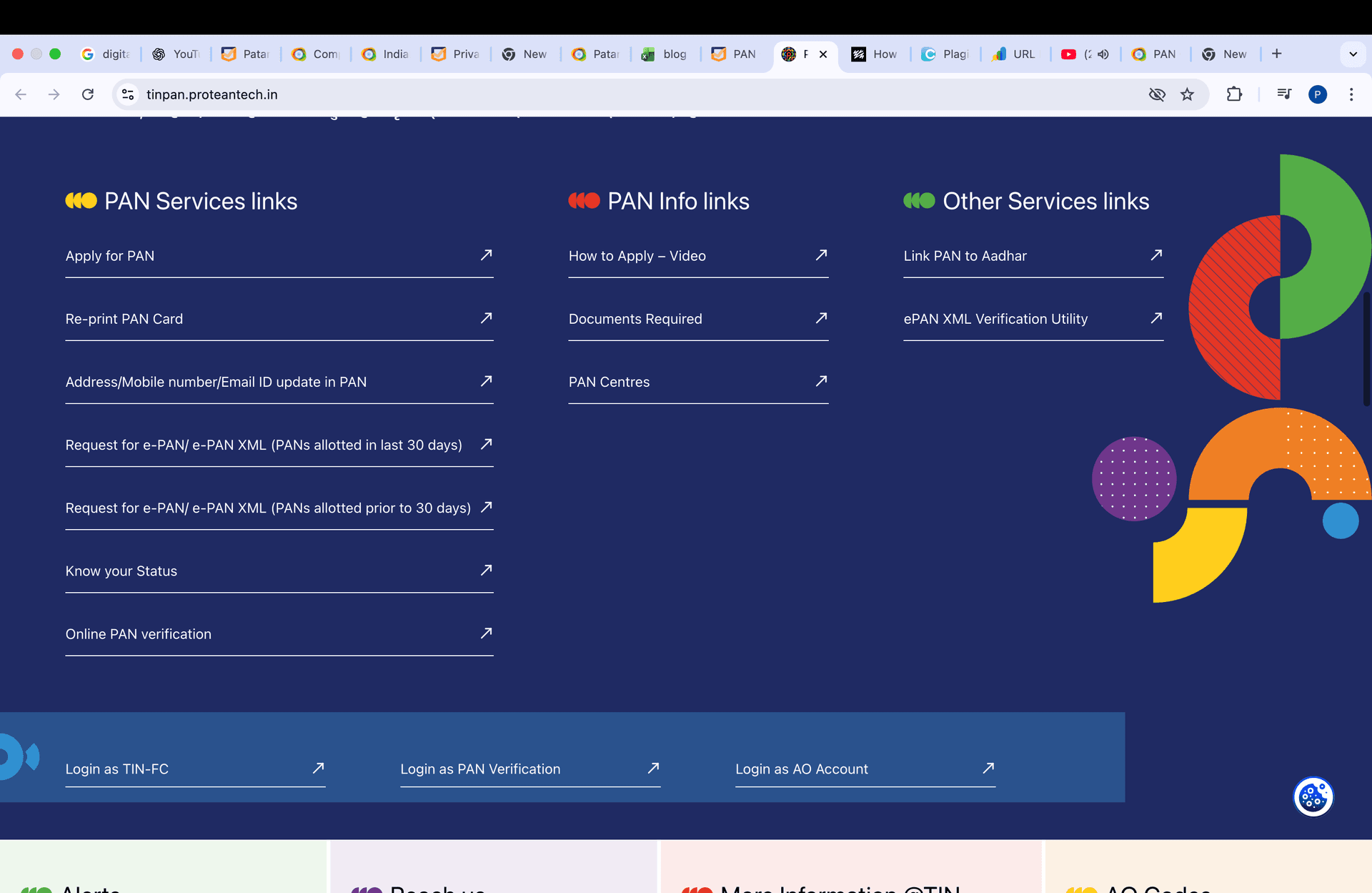Open the Know your Status link
This screenshot has width=1372, height=893.
pos(121,571)
